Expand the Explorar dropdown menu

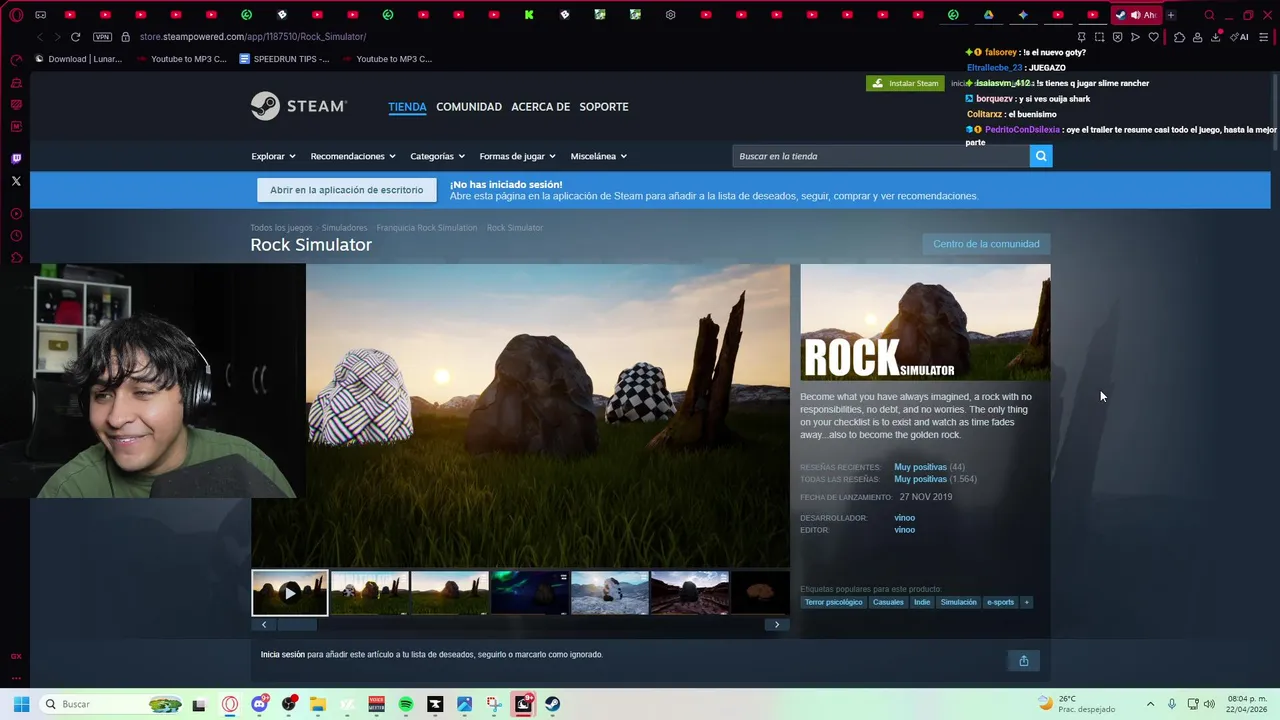pyautogui.click(x=273, y=156)
